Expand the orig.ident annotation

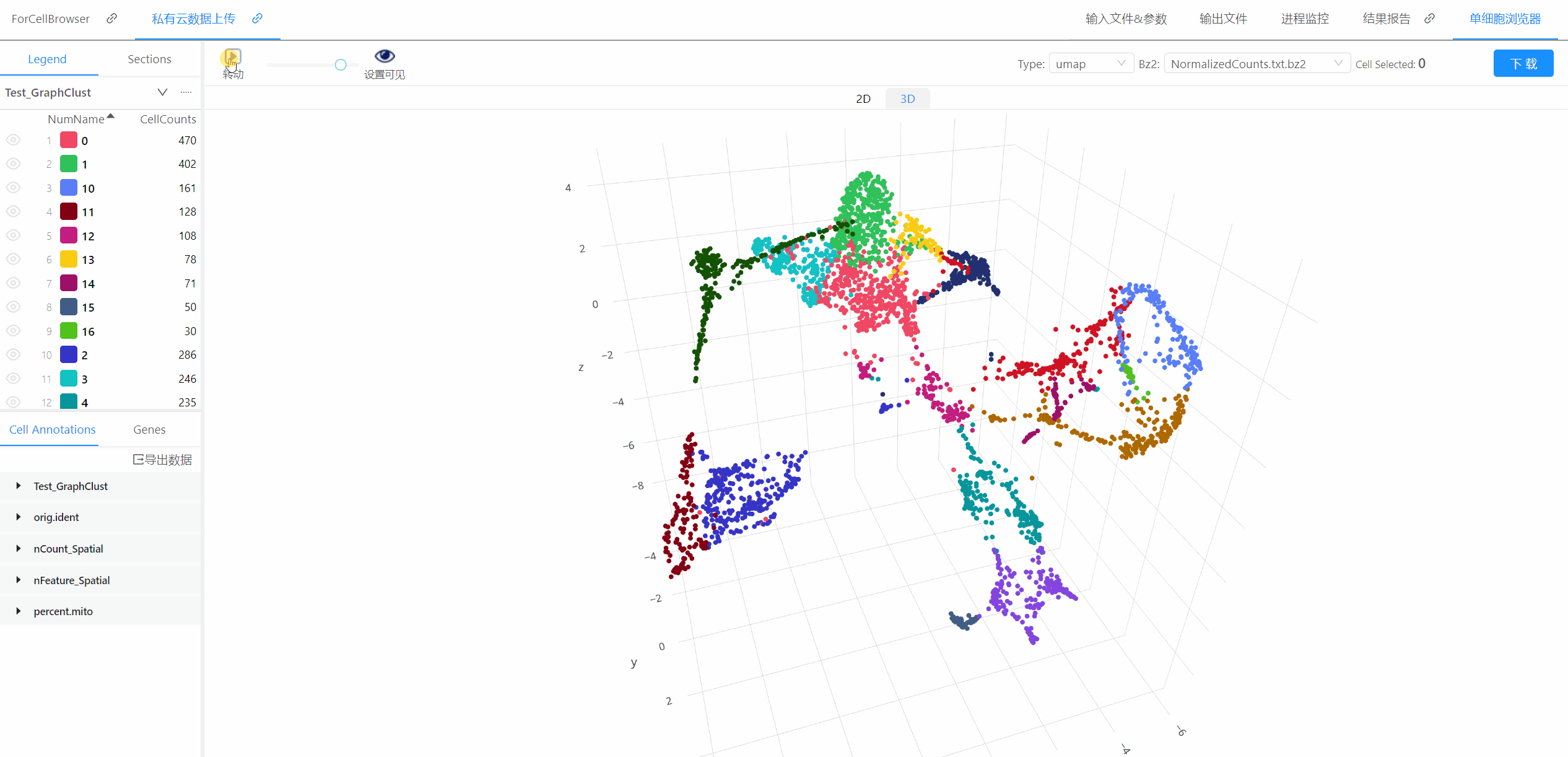pos(19,517)
